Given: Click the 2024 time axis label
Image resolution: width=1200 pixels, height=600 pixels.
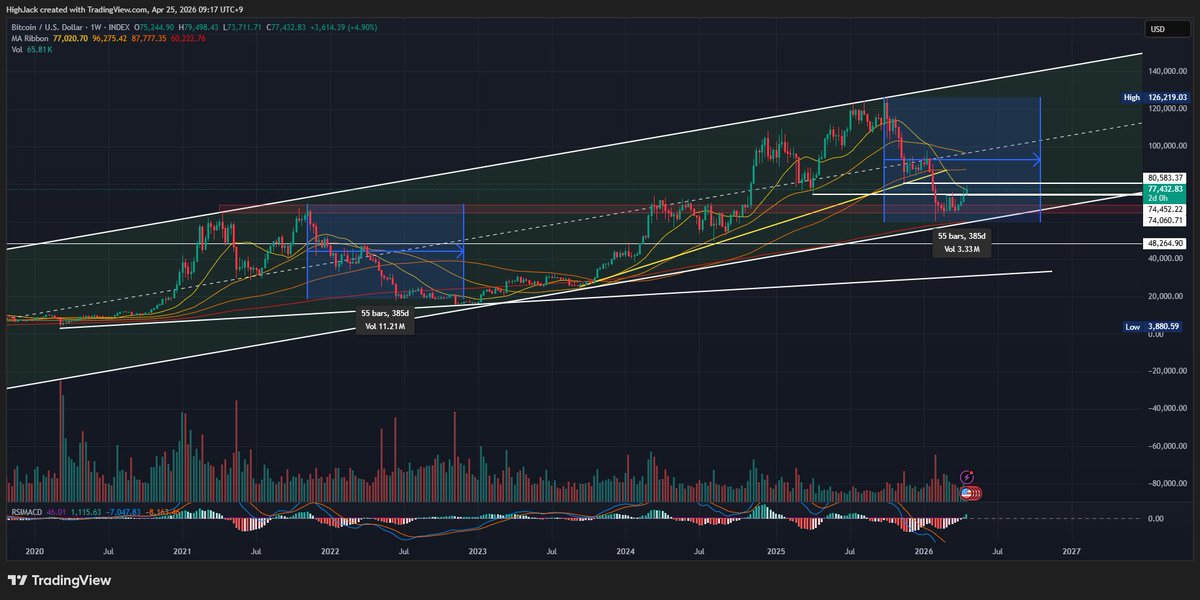Looking at the screenshot, I should (x=625, y=551).
